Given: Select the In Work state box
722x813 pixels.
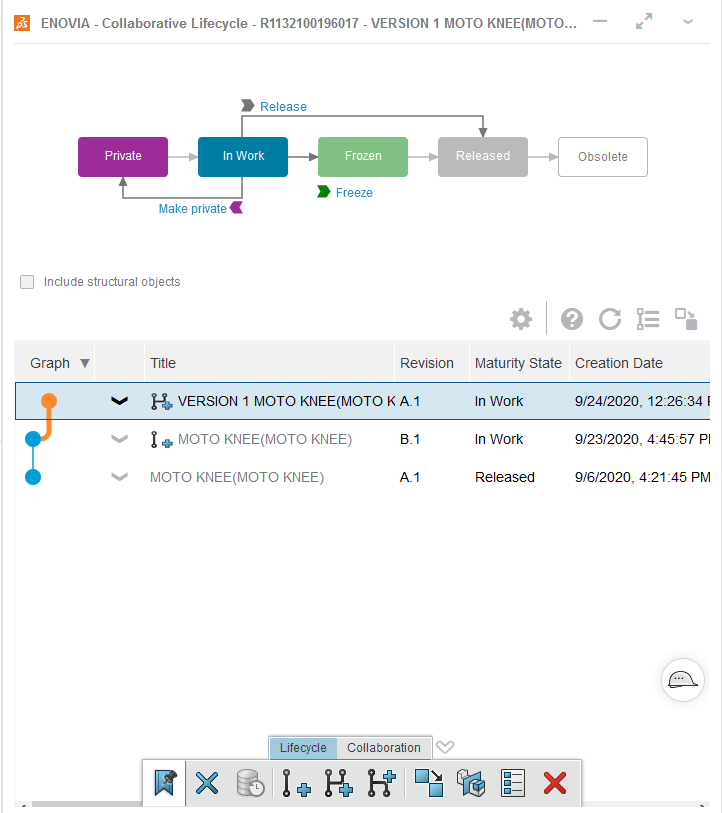Looking at the screenshot, I should [x=243, y=157].
